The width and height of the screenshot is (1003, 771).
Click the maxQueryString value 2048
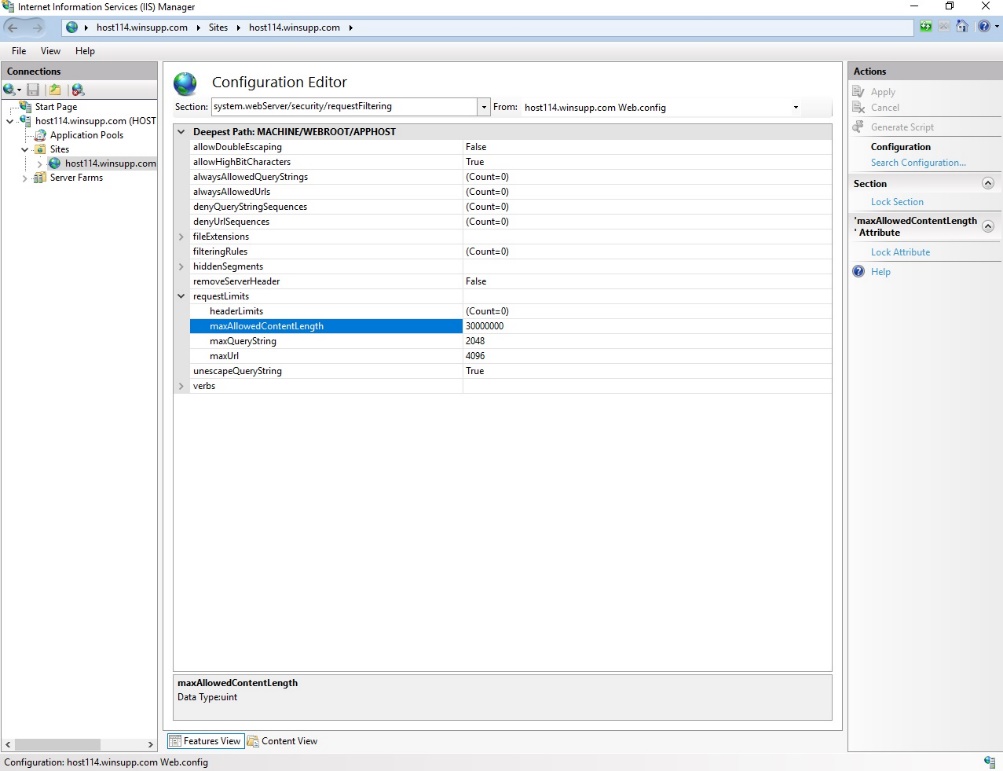click(475, 341)
